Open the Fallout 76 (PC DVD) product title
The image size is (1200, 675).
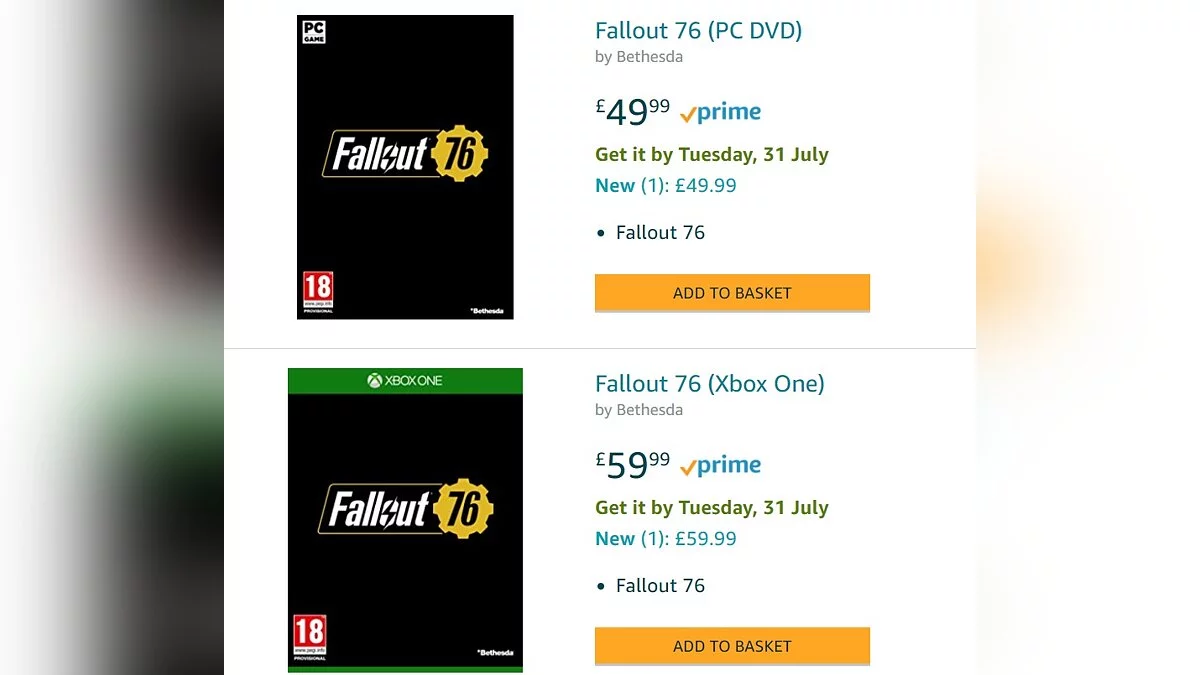pyautogui.click(x=698, y=31)
